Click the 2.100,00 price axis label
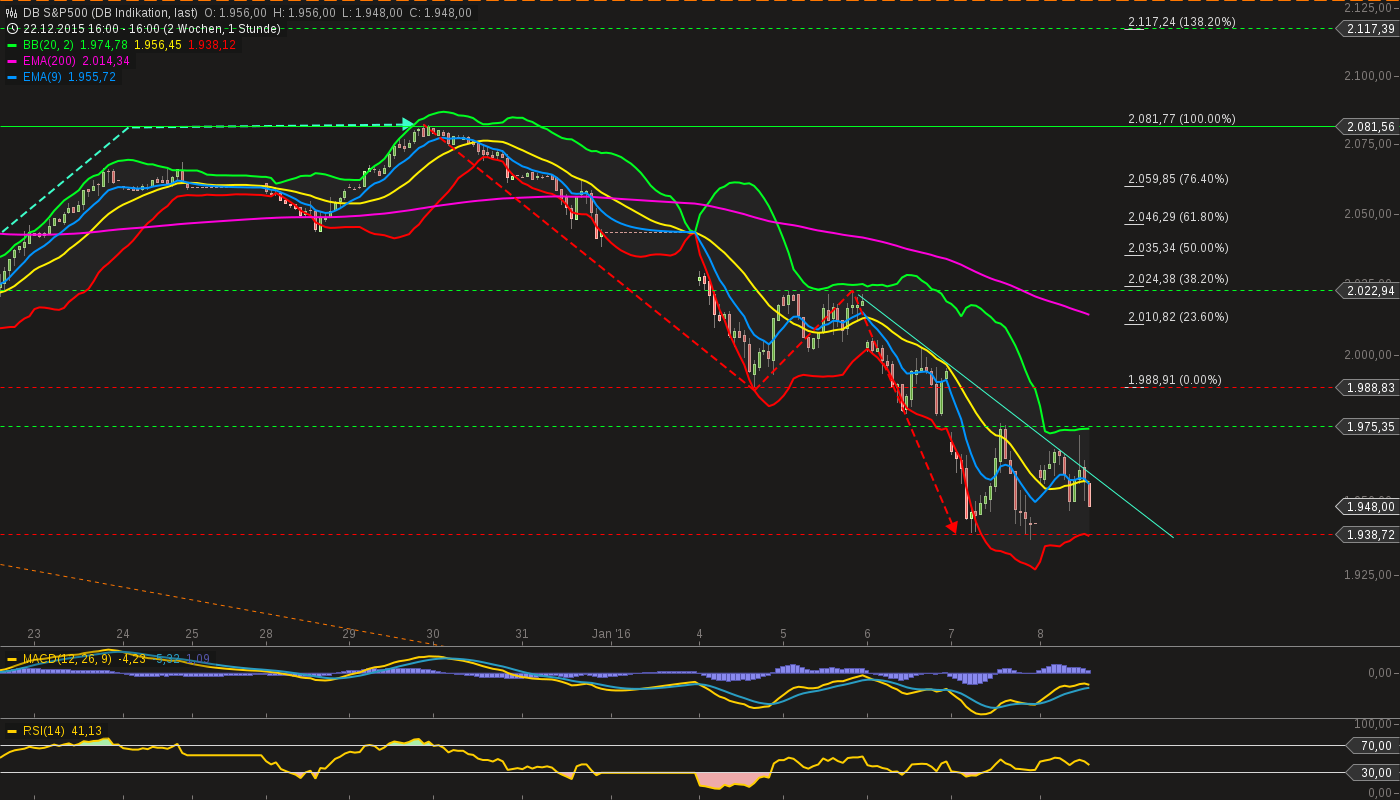Viewport: 1400px width, 800px height. (x=1369, y=76)
